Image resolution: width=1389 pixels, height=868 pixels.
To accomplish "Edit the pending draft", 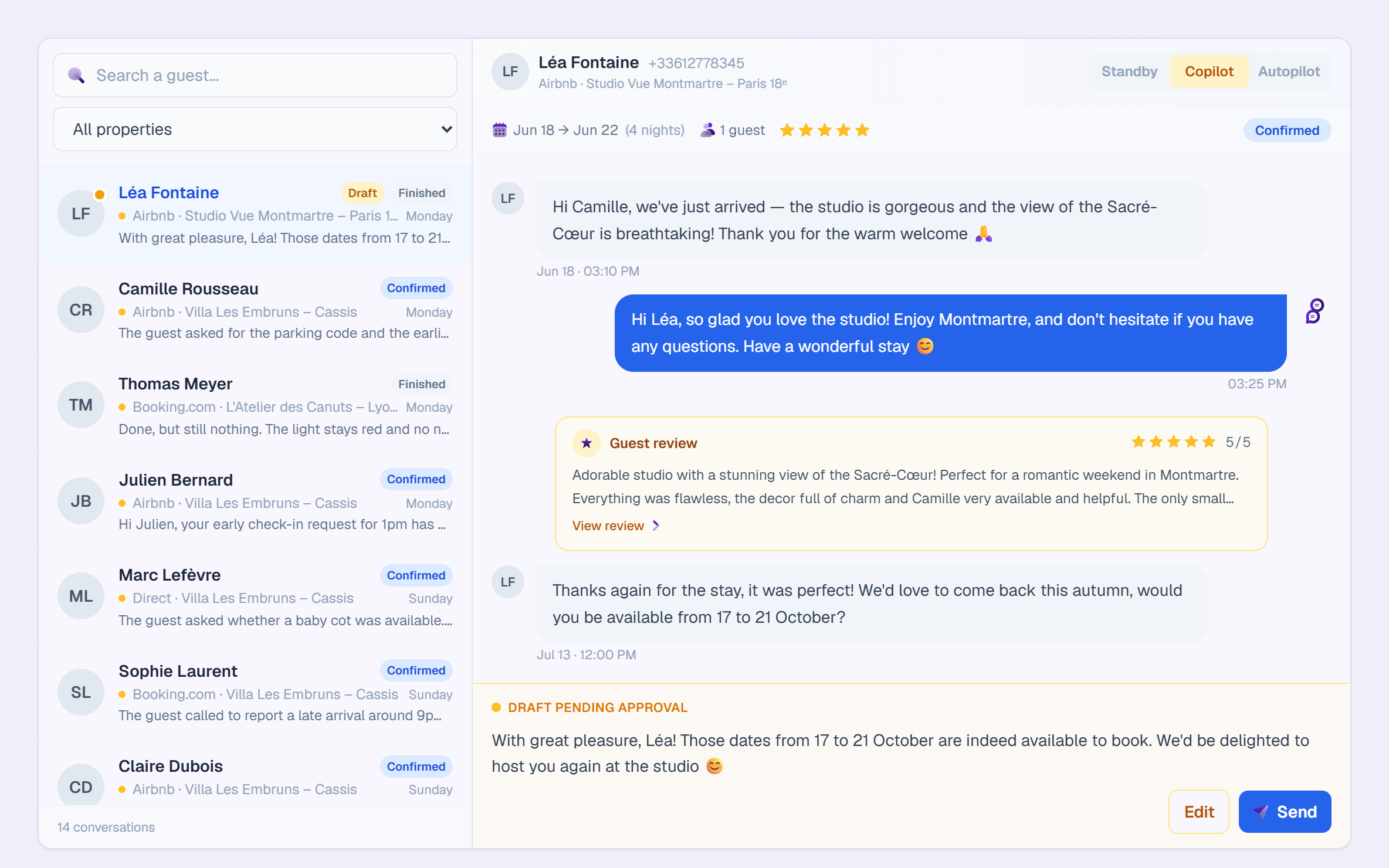I will [1199, 812].
